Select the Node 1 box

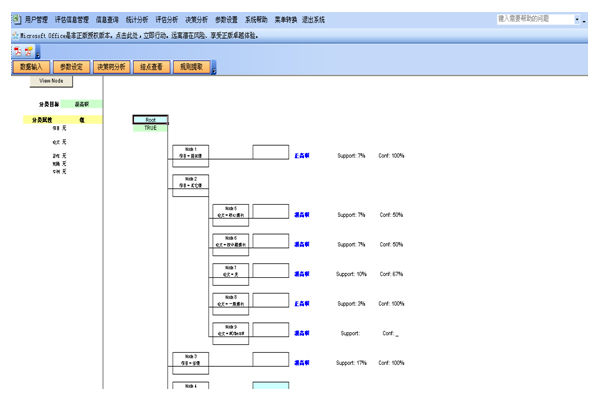[191, 156]
